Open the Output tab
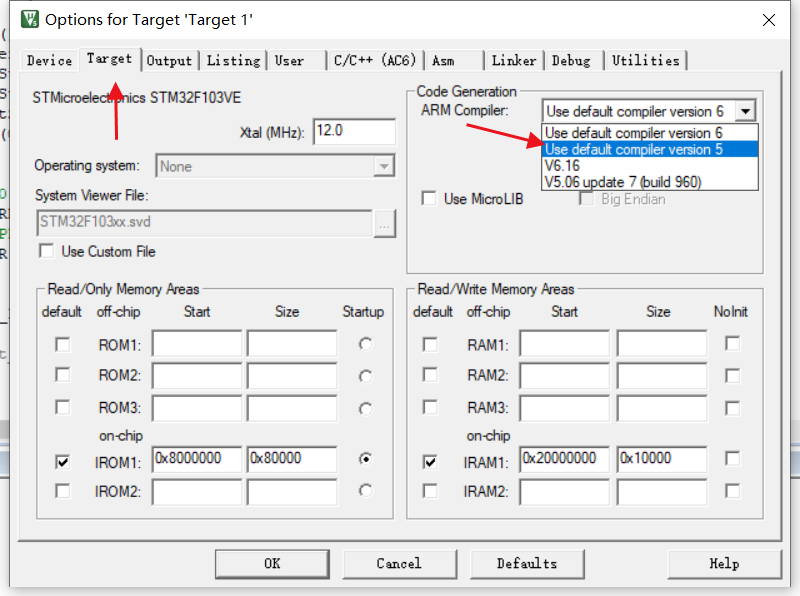Image resolution: width=800 pixels, height=596 pixels. click(169, 61)
